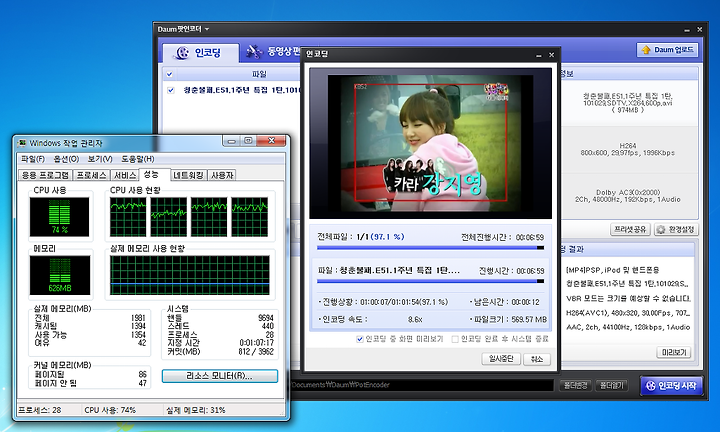Click 프로세스: 28 in Task Manager status bar
Viewport: 720px width, 432px height.
[x=39, y=410]
